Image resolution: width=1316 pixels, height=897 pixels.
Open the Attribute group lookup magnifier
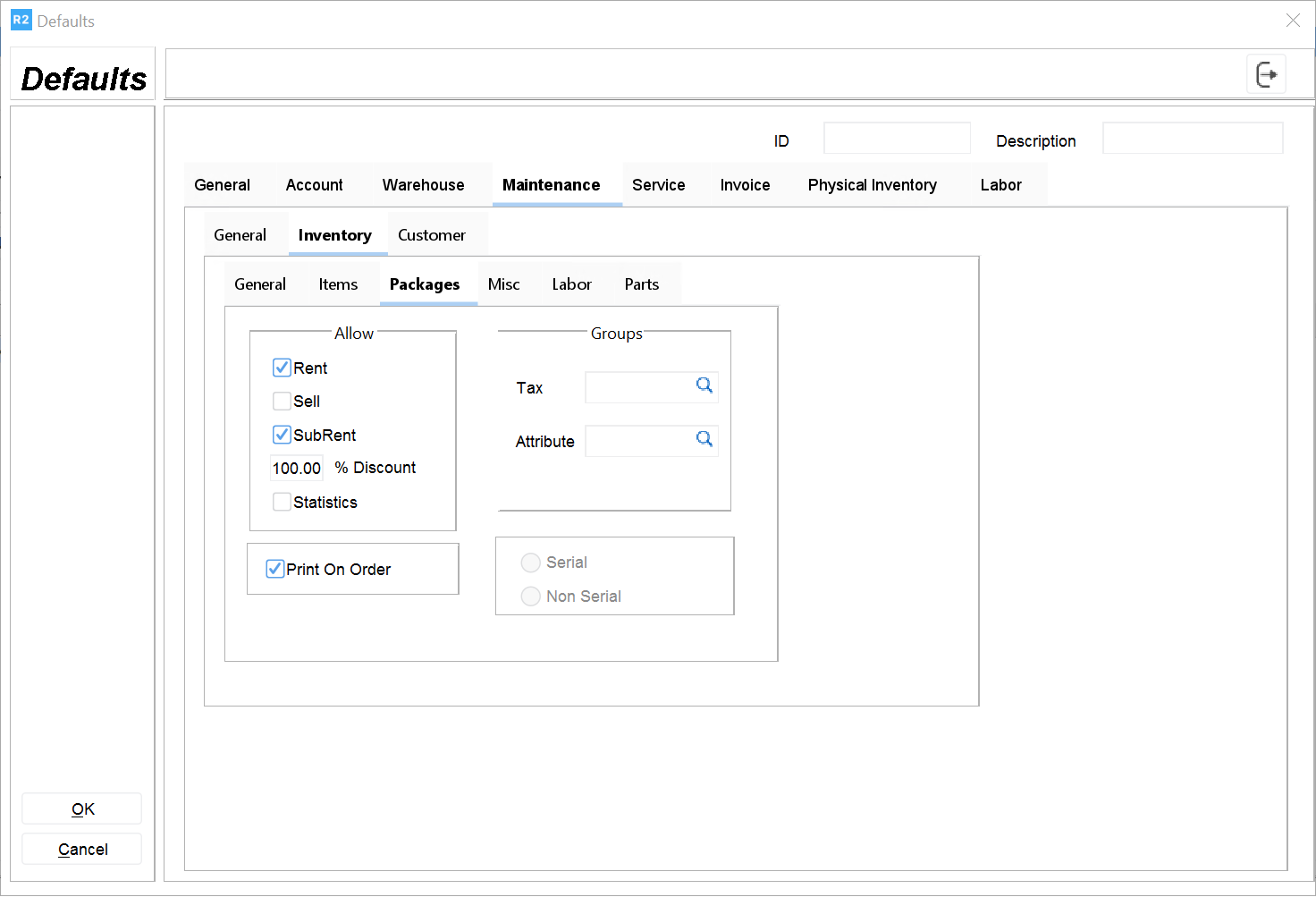coord(704,439)
